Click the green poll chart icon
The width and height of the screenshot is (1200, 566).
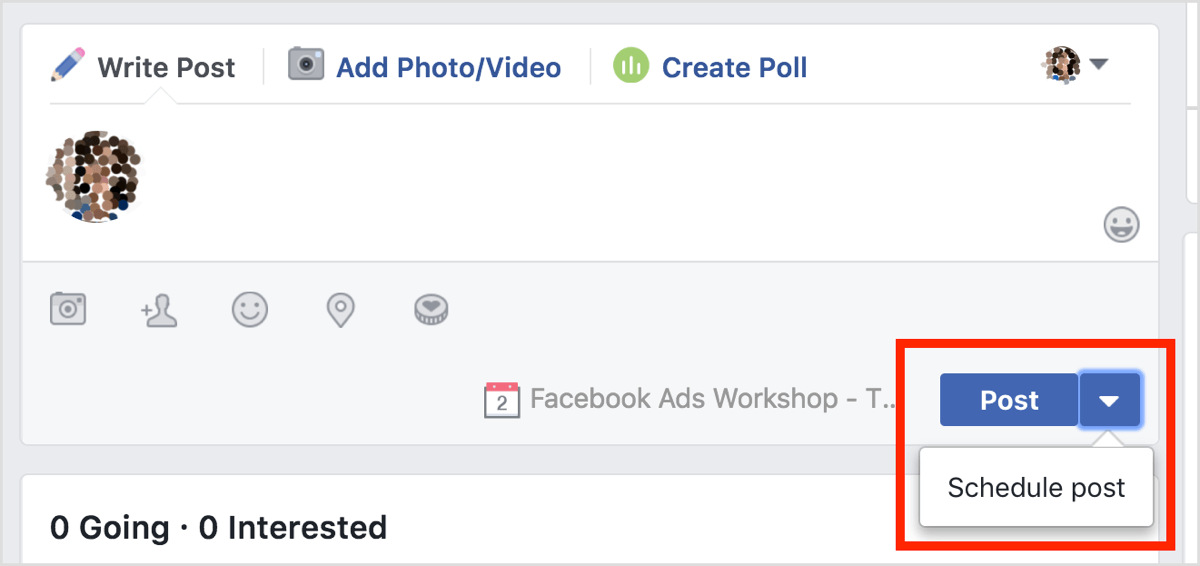(x=631, y=66)
